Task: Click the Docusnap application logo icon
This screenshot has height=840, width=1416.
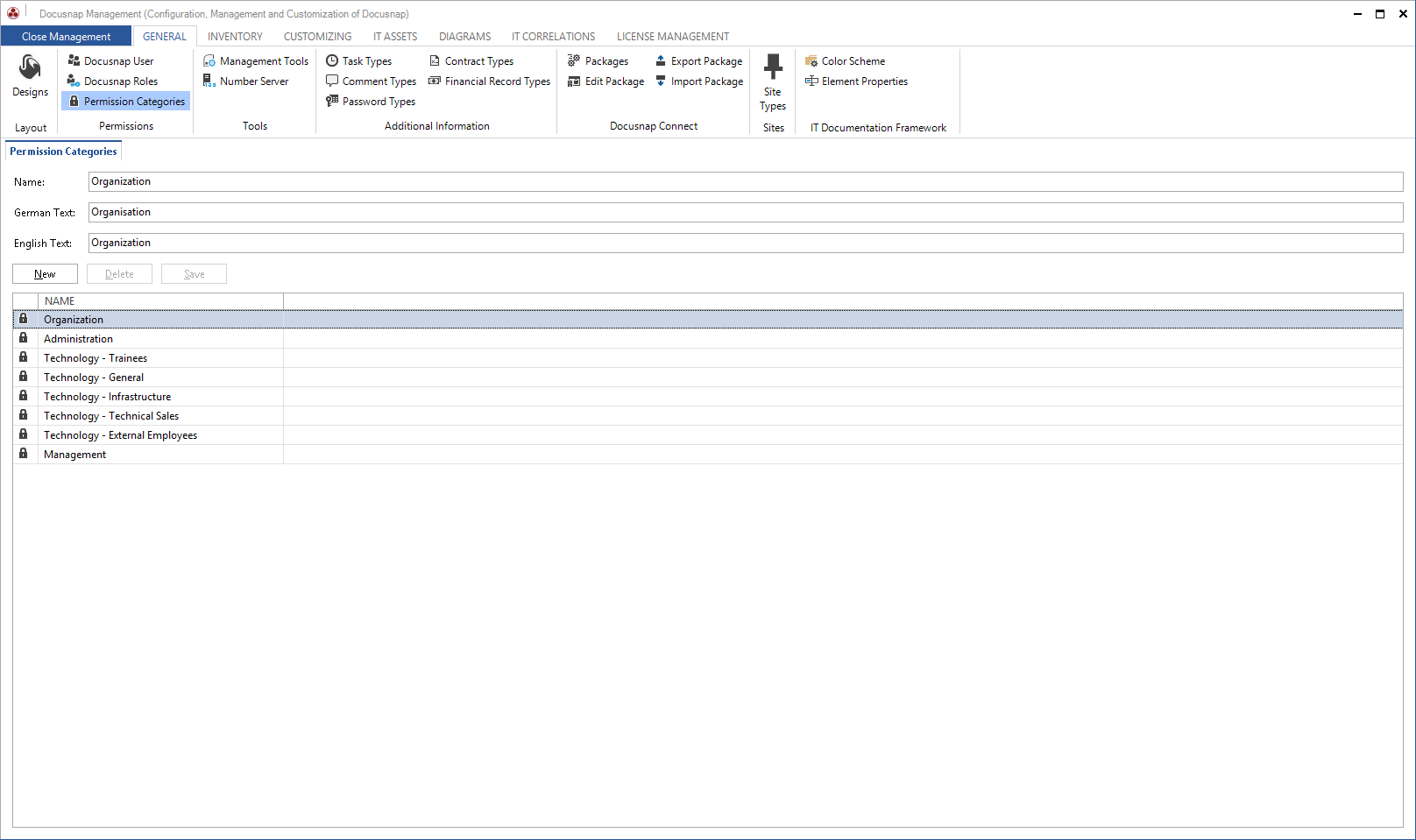Action: (13, 13)
